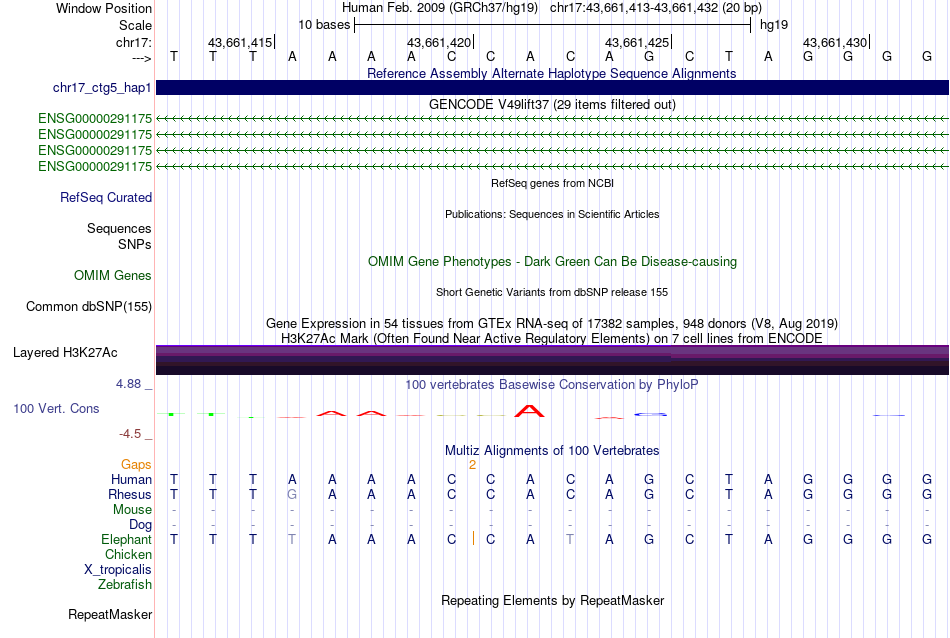Click the 100 Vert. Cons label
This screenshot has width=950, height=638.
point(56,408)
